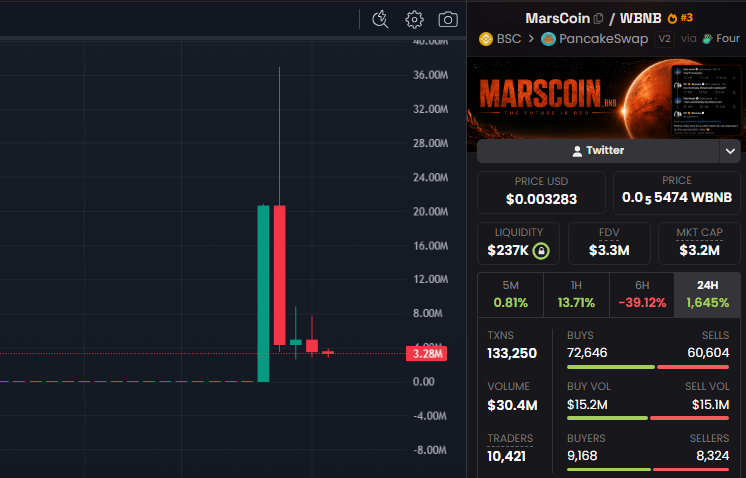Click the BSC chain link
The image size is (746, 478).
click(500, 39)
